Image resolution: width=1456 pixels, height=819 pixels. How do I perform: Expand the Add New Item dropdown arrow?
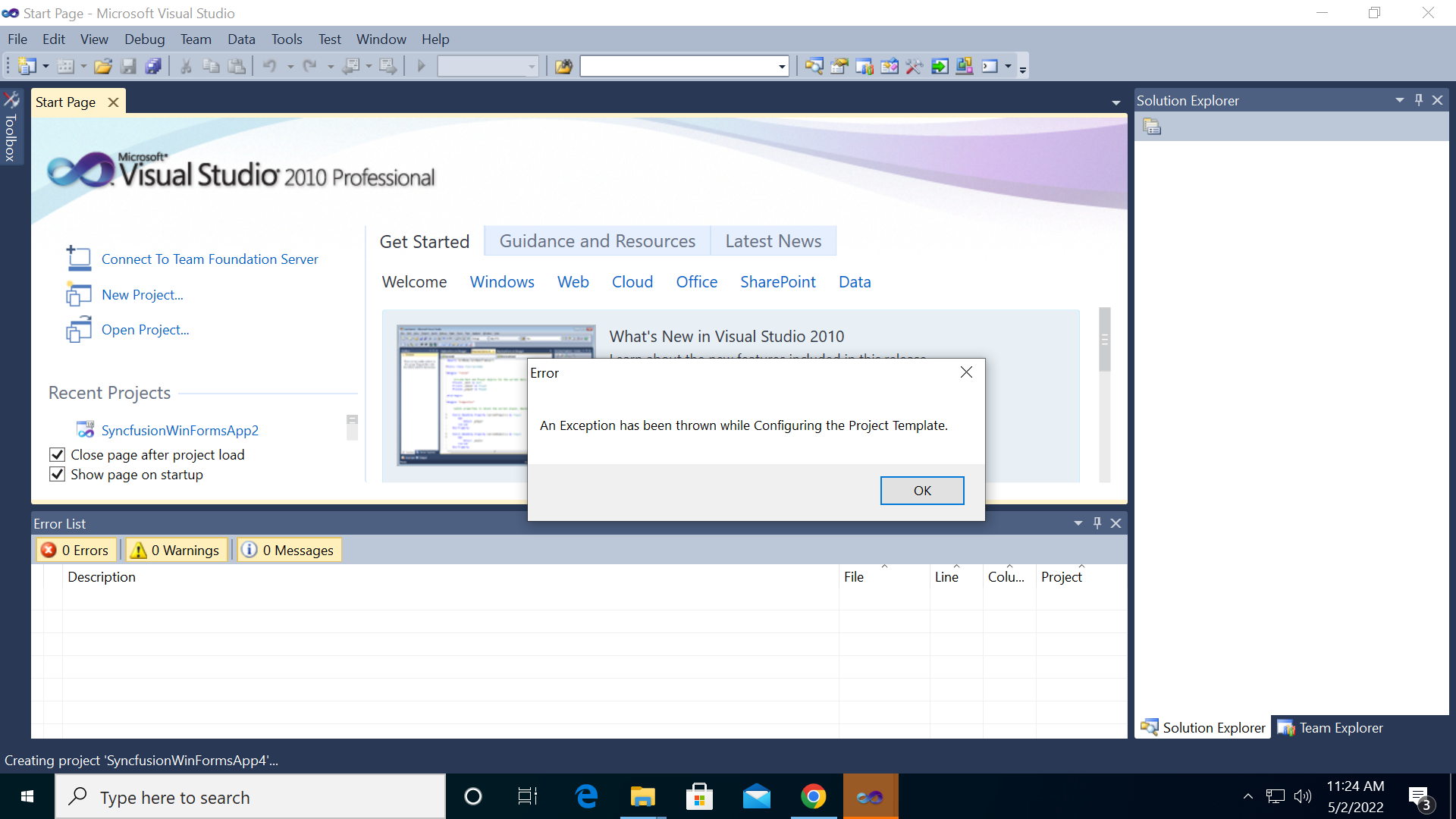tap(83, 67)
